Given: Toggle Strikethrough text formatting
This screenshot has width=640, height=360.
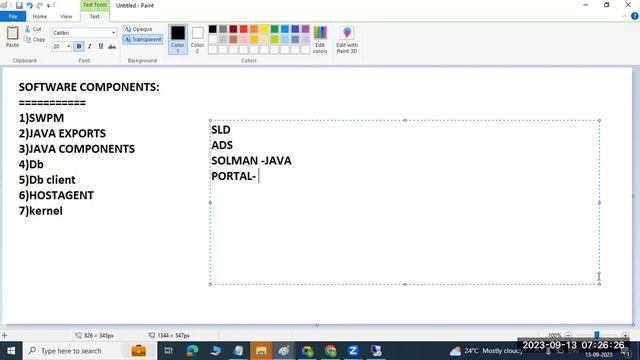Looking at the screenshot, I should 112,47.
